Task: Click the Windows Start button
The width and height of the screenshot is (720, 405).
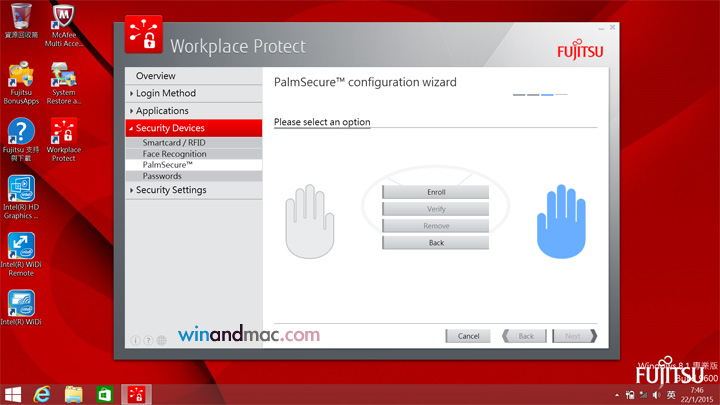Action: pyautogui.click(x=13, y=394)
